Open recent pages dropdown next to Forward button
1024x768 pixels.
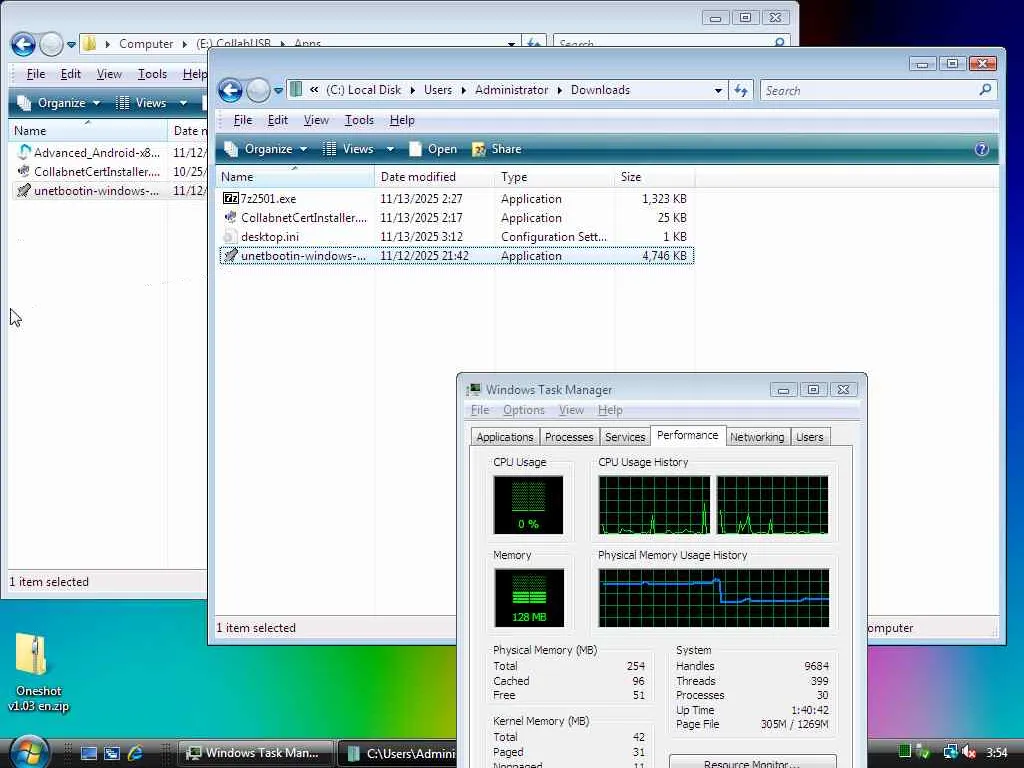278,90
